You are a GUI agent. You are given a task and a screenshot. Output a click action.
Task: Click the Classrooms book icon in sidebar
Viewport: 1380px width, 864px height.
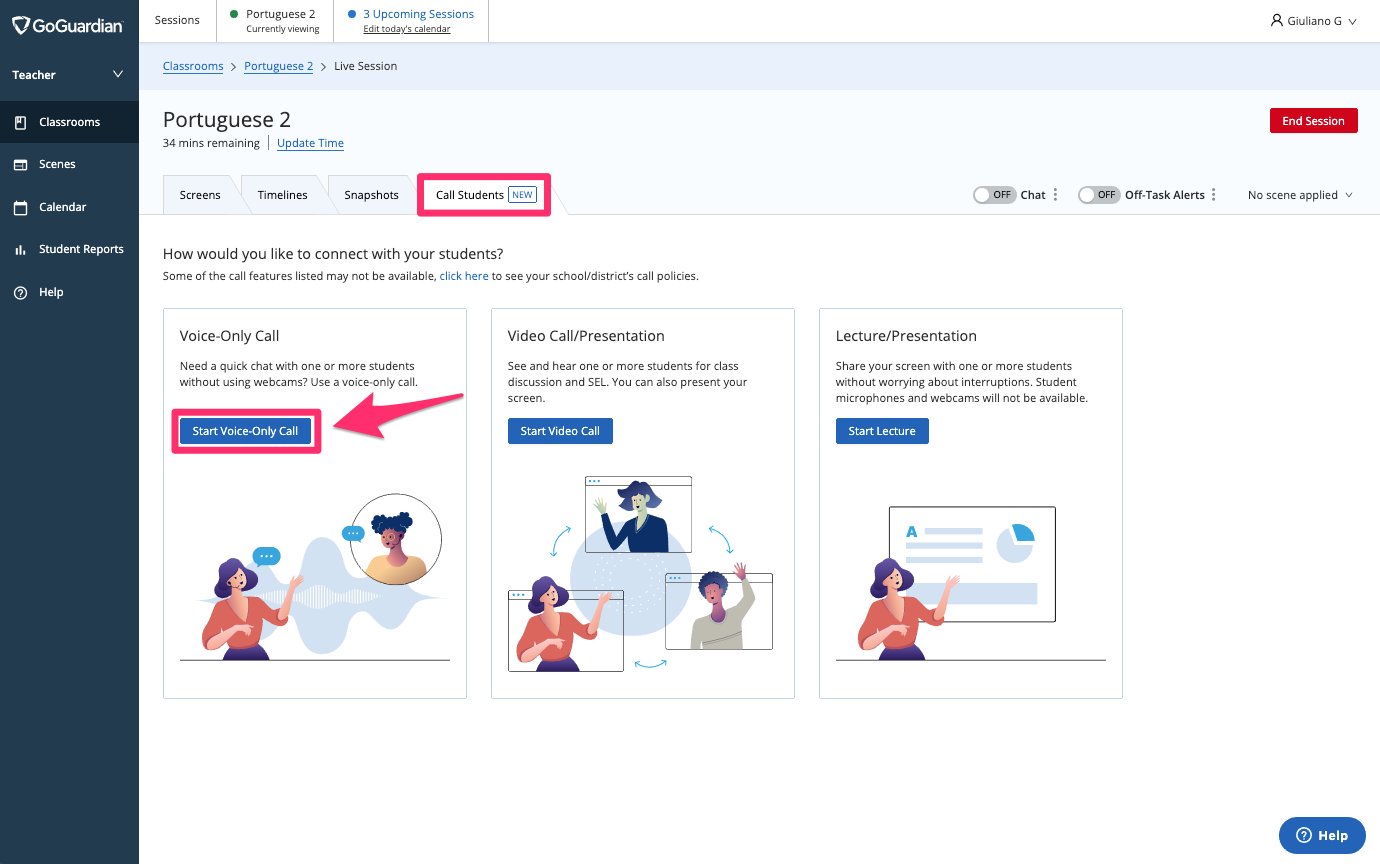click(20, 122)
